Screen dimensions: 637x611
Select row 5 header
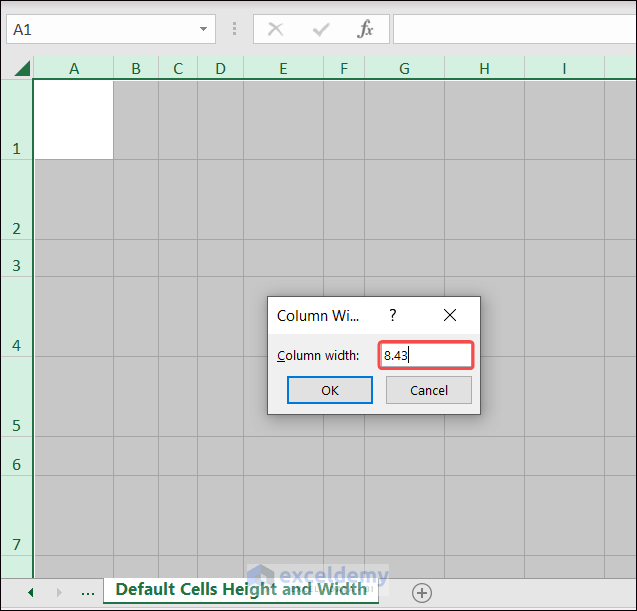coord(16,397)
